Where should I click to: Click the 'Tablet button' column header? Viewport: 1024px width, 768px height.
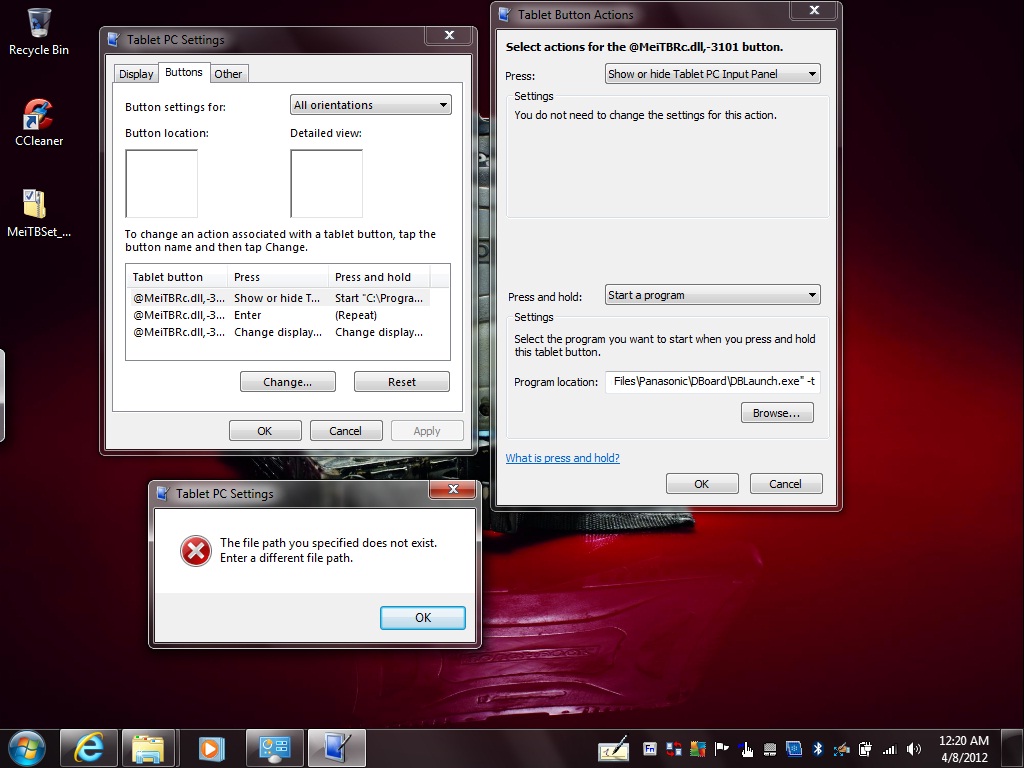pyautogui.click(x=177, y=277)
